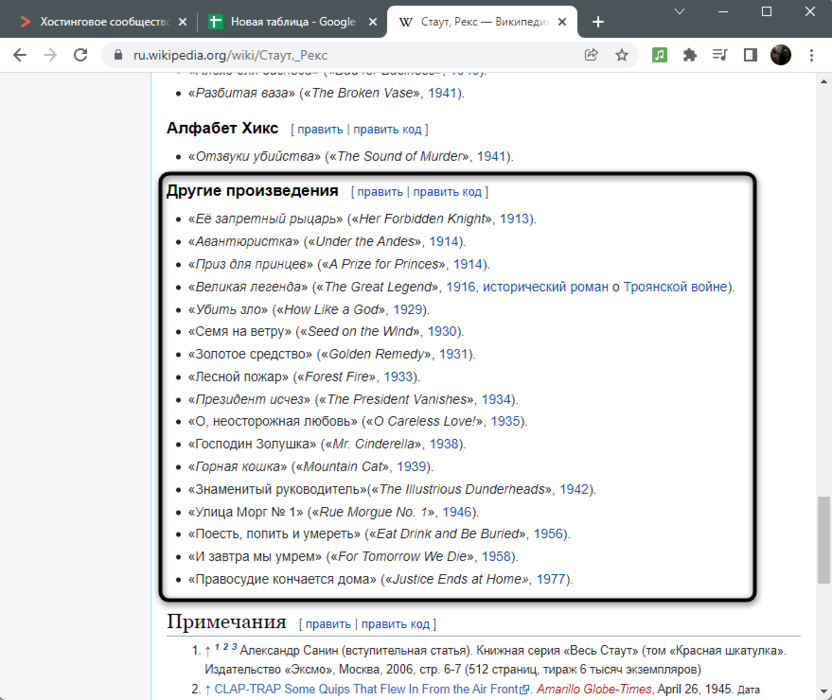This screenshot has height=700, width=832.
Task: Click the vertical page scrollbar thumb
Action: point(822,539)
